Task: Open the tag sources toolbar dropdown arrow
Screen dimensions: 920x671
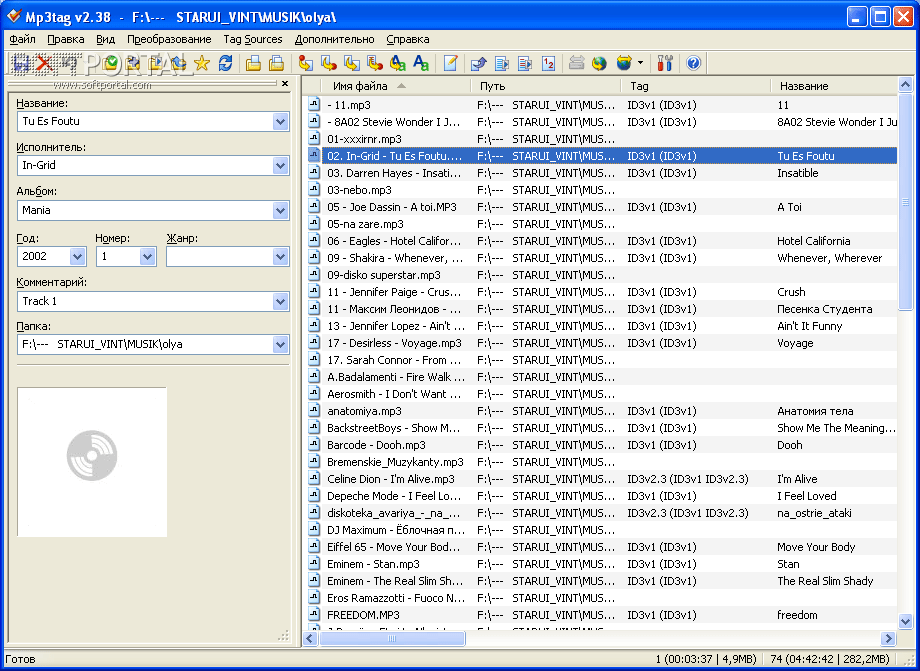Action: click(640, 63)
